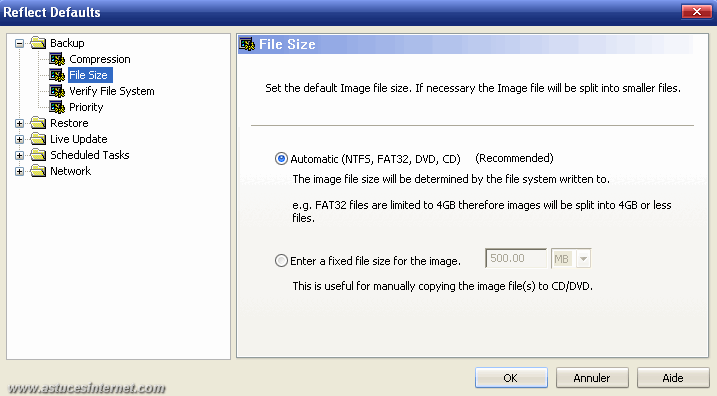Viewport: 717px width, 396px height.
Task: Open the MB unit dropdown
Action: tap(583, 259)
